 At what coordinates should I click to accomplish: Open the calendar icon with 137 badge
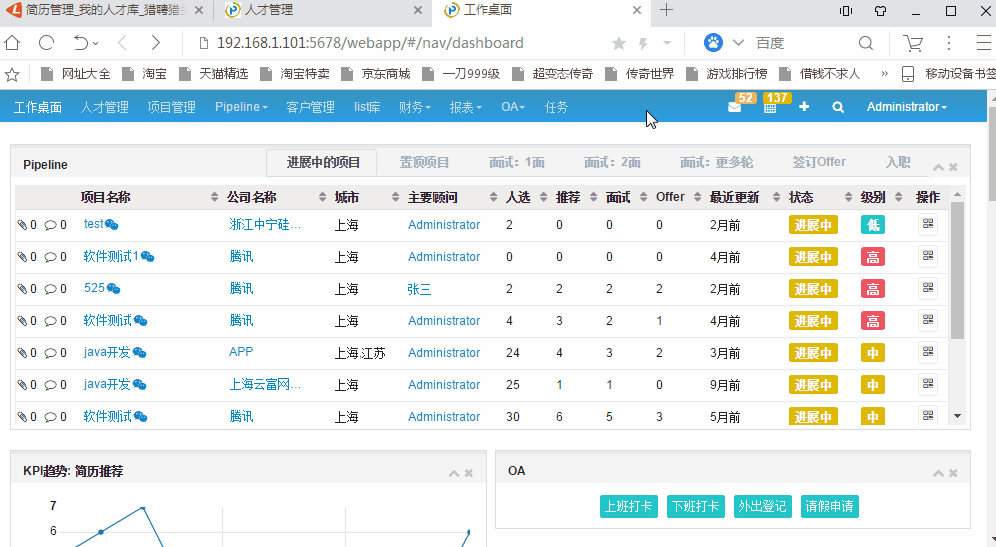(770, 107)
